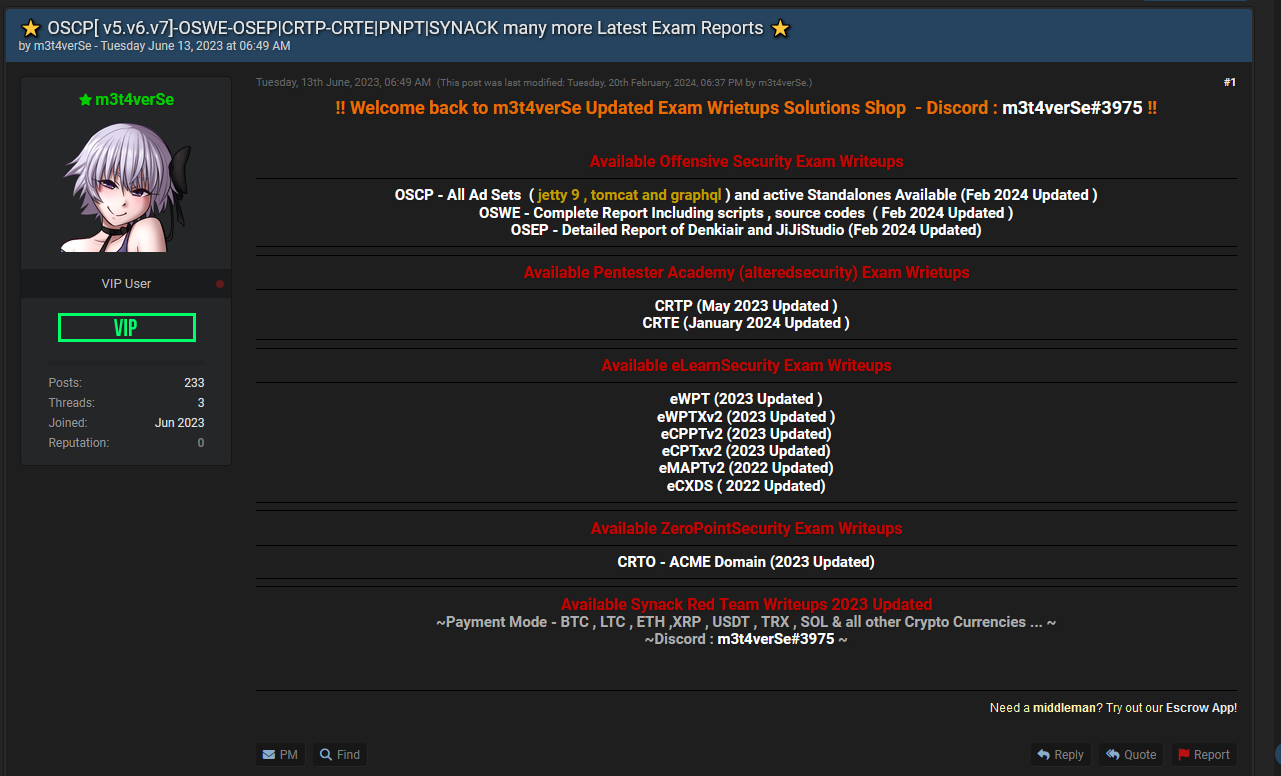The image size is (1281, 776).
Task: Click 'Available Synack Red Team Writeups' heading
Action: (746, 604)
